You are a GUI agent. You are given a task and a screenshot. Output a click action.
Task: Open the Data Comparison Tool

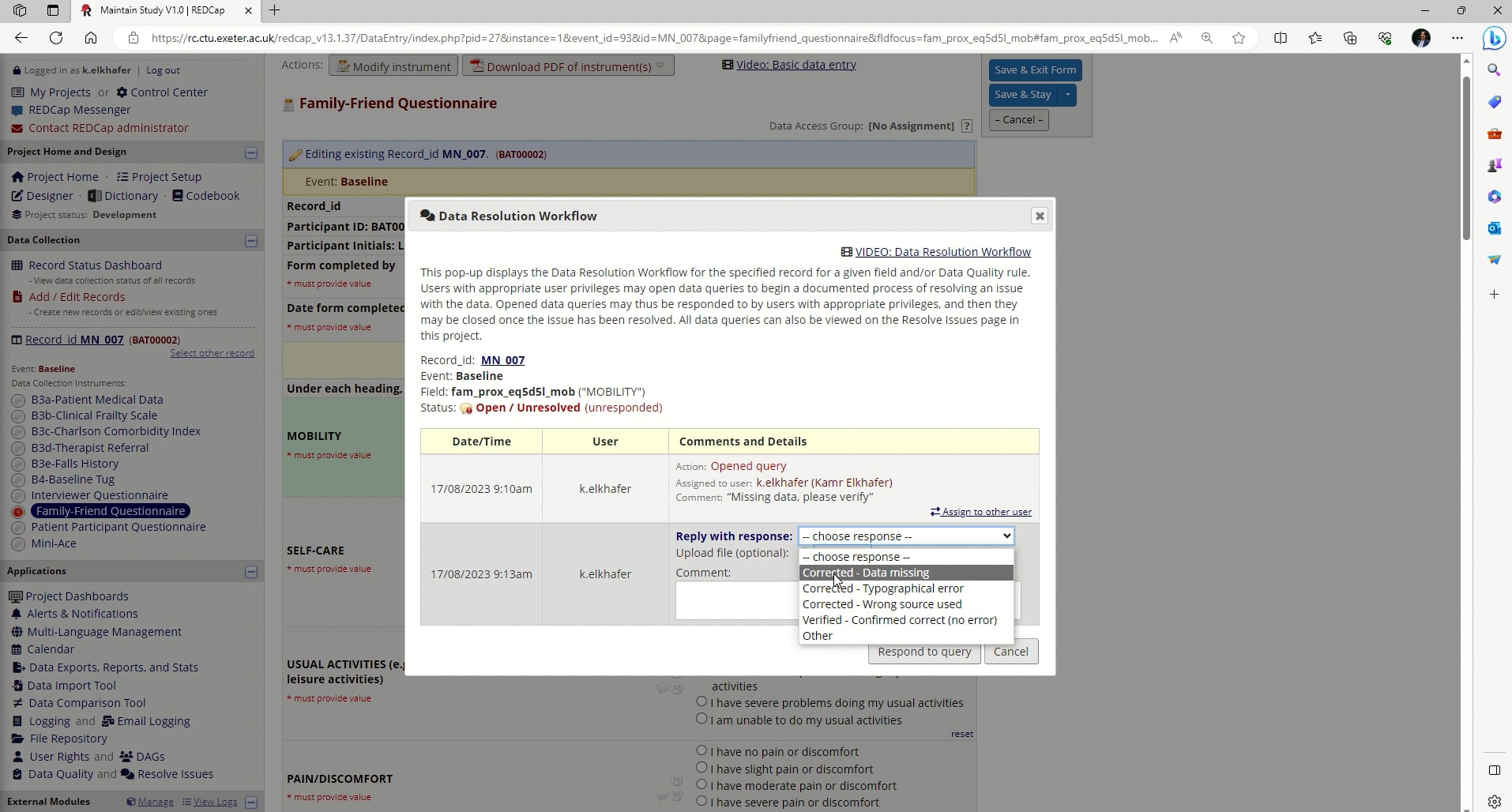click(x=86, y=702)
